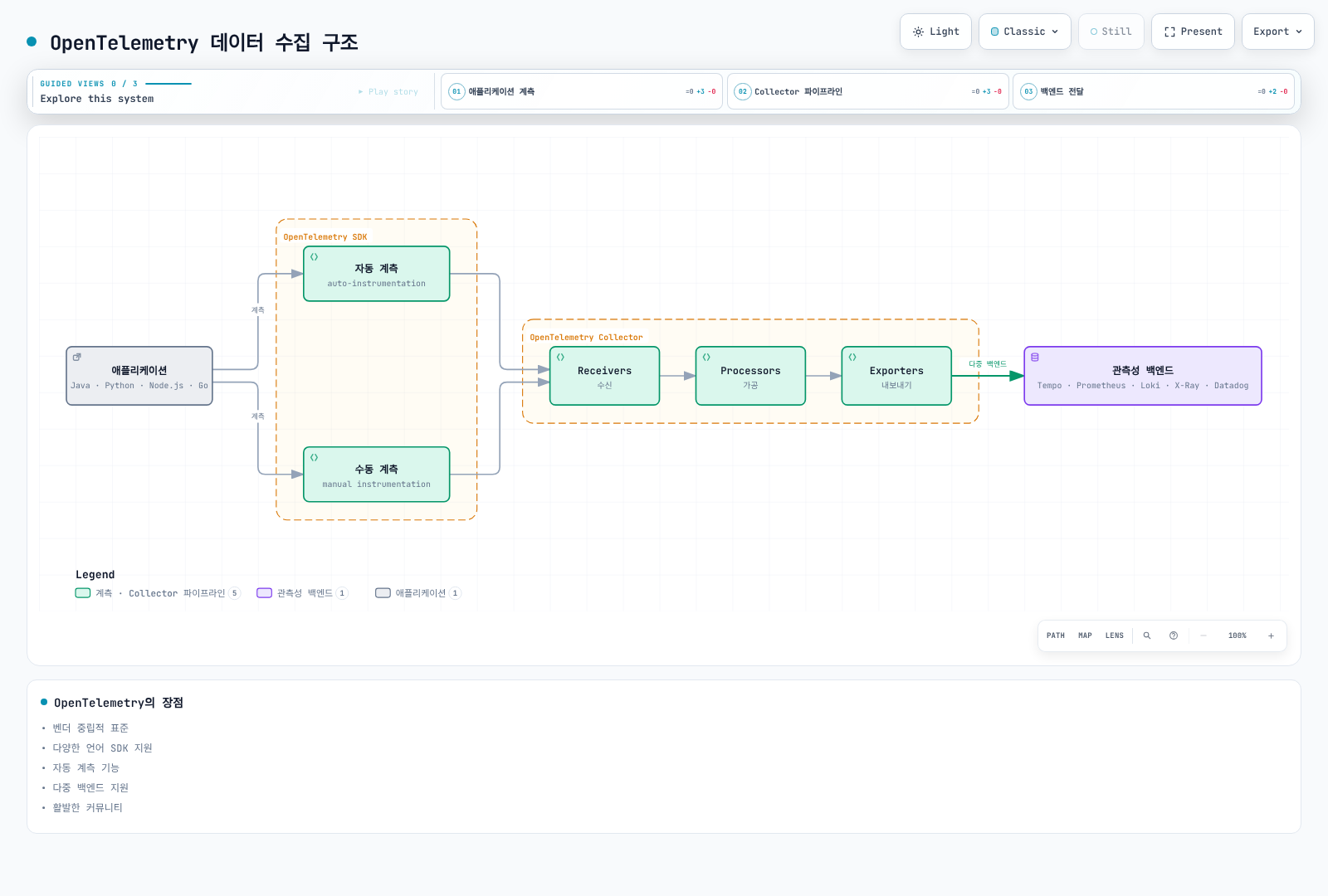1328x896 pixels.
Task: Click the Legend heading
Action: (95, 575)
